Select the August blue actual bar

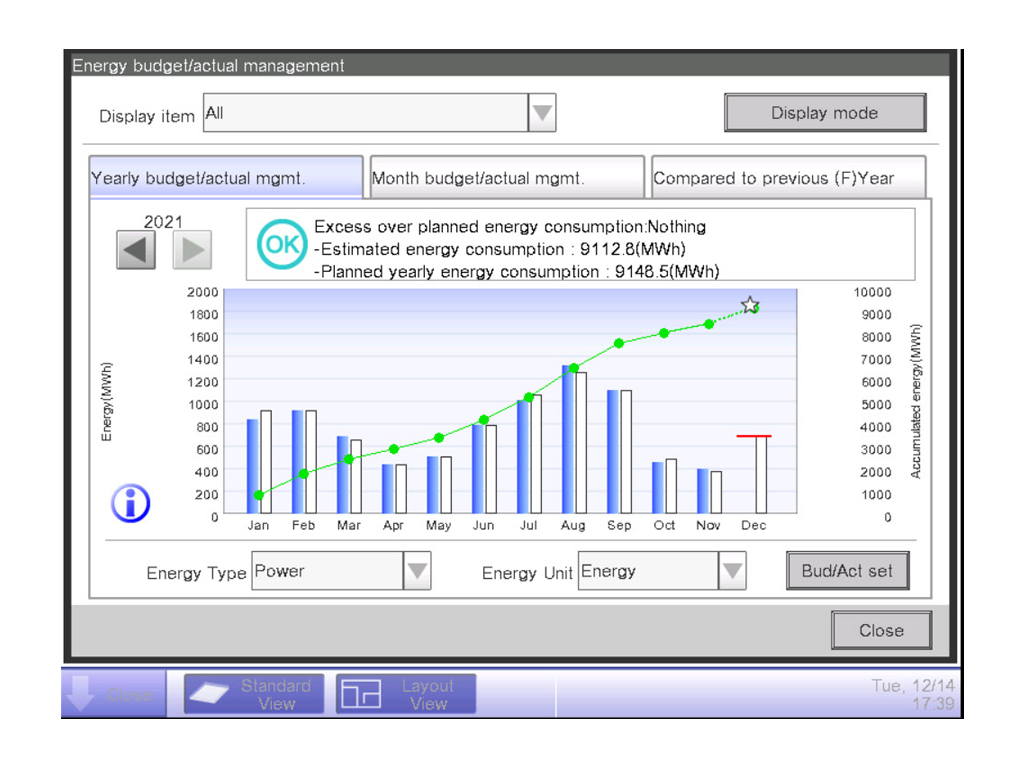[568, 440]
